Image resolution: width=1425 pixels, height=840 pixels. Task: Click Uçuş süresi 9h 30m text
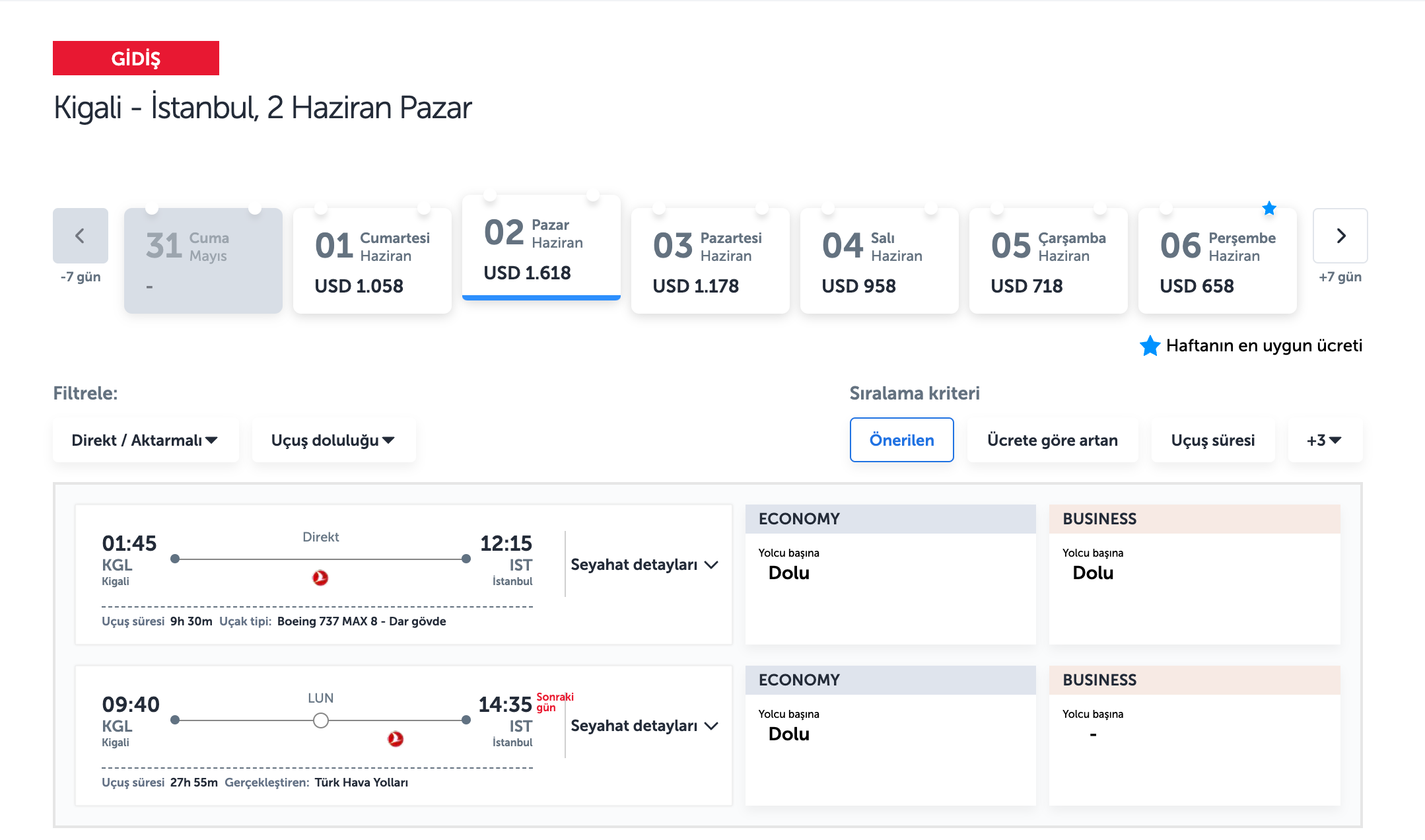point(157,621)
